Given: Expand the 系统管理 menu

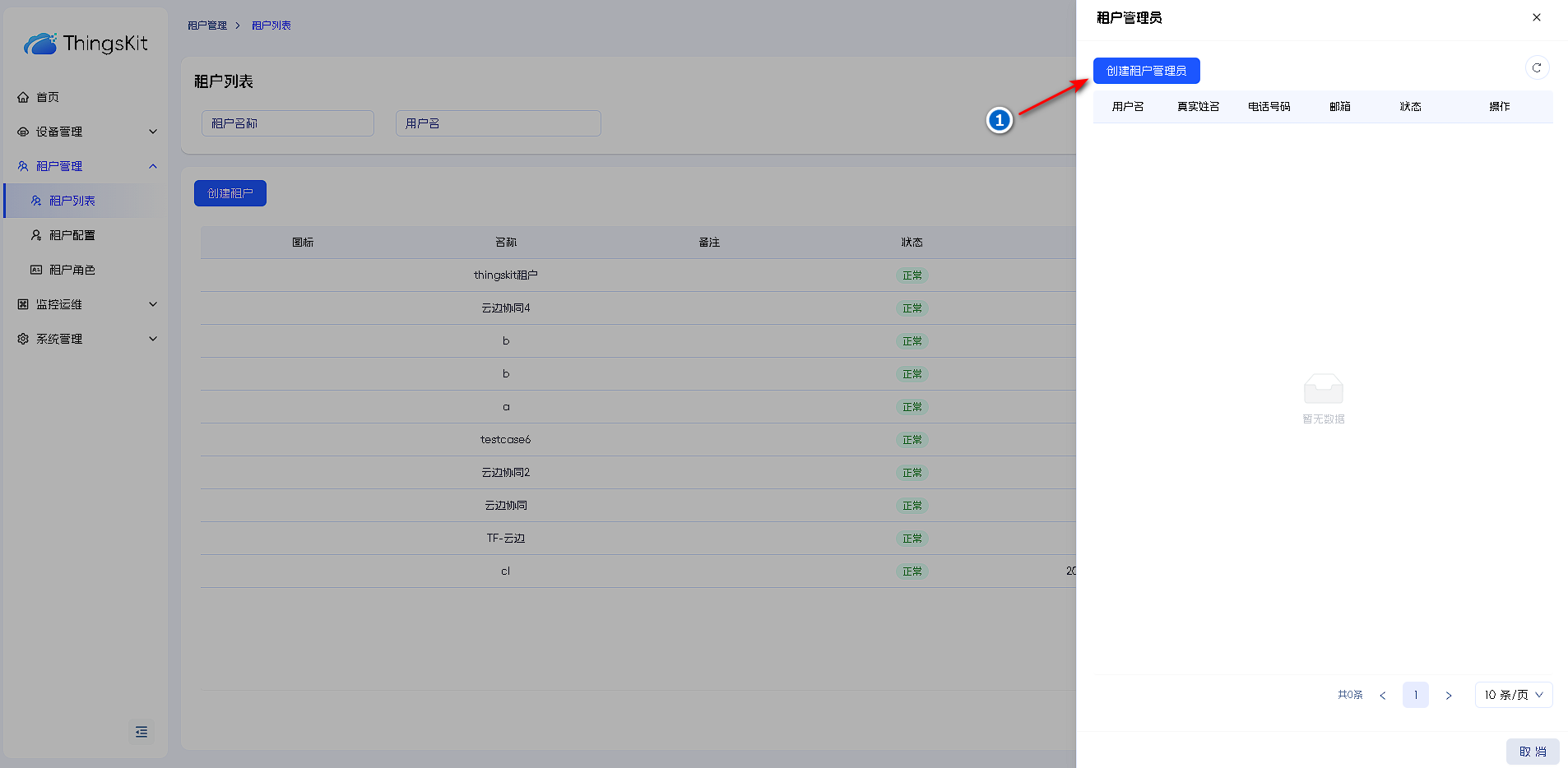Looking at the screenshot, I should coord(152,339).
